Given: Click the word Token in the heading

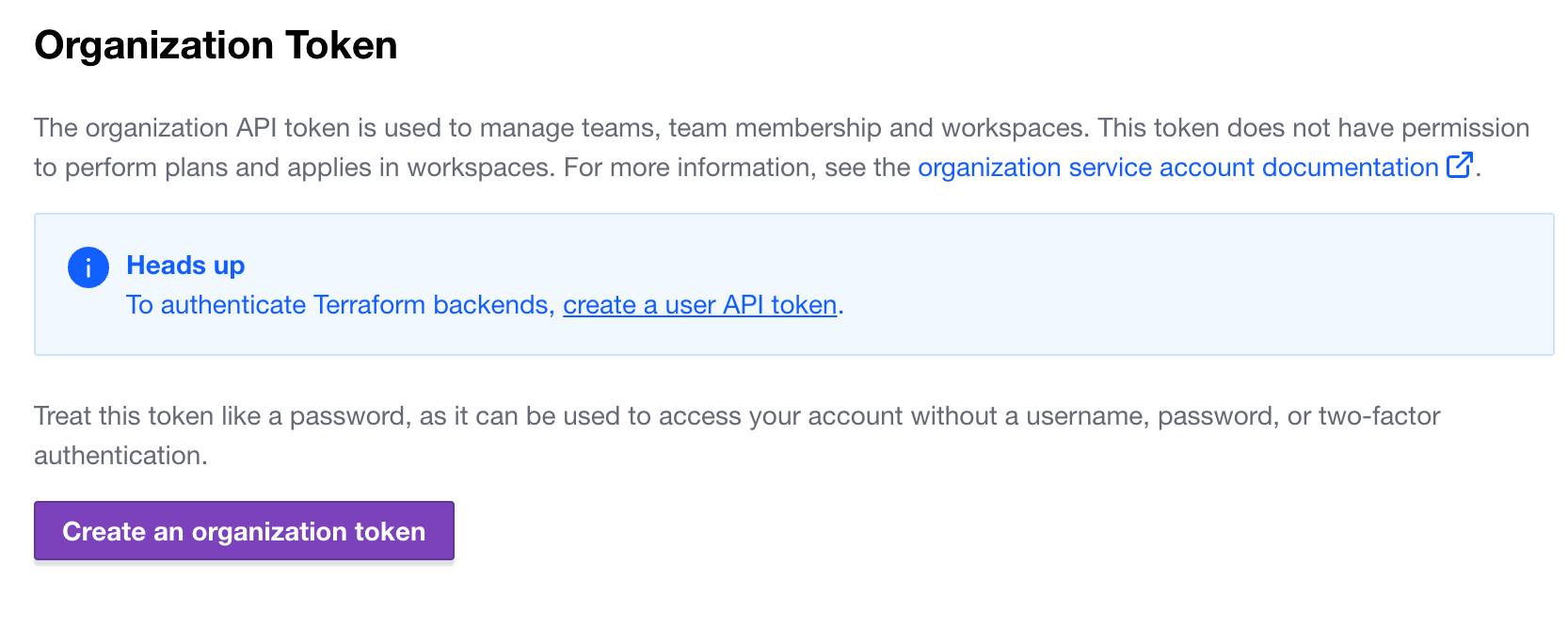Looking at the screenshot, I should click(342, 45).
